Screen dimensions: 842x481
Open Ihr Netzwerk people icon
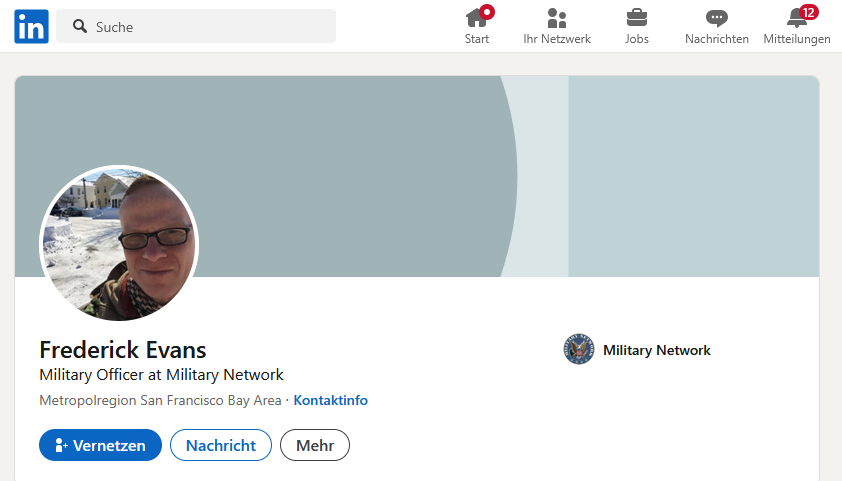[557, 18]
